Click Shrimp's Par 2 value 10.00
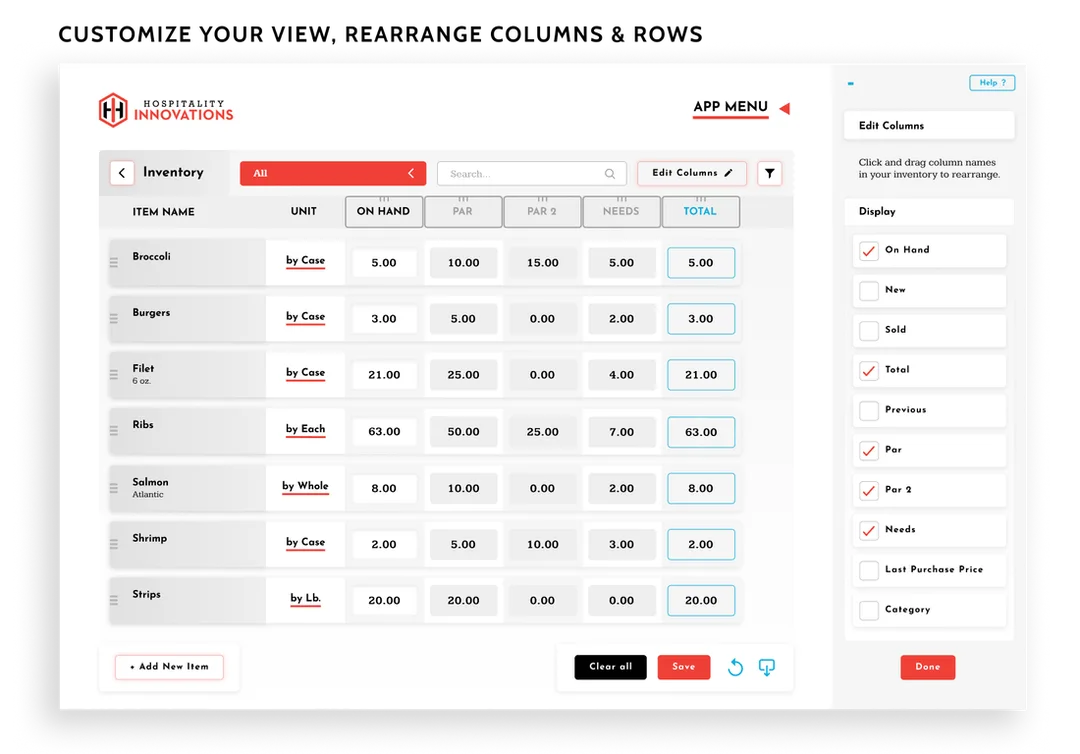The image size is (1080, 754). (543, 545)
